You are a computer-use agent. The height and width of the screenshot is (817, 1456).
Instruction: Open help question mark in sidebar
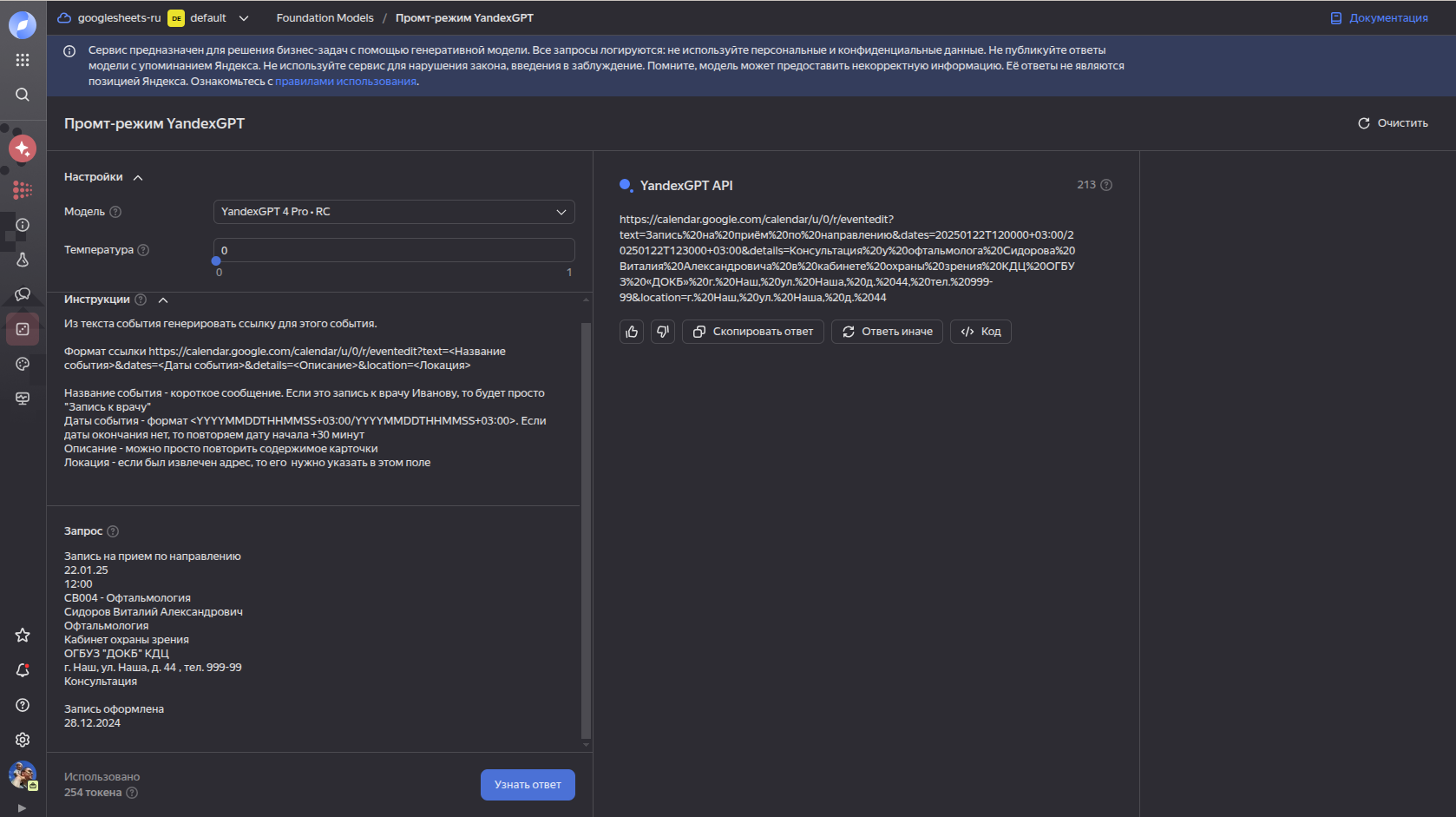click(x=23, y=705)
